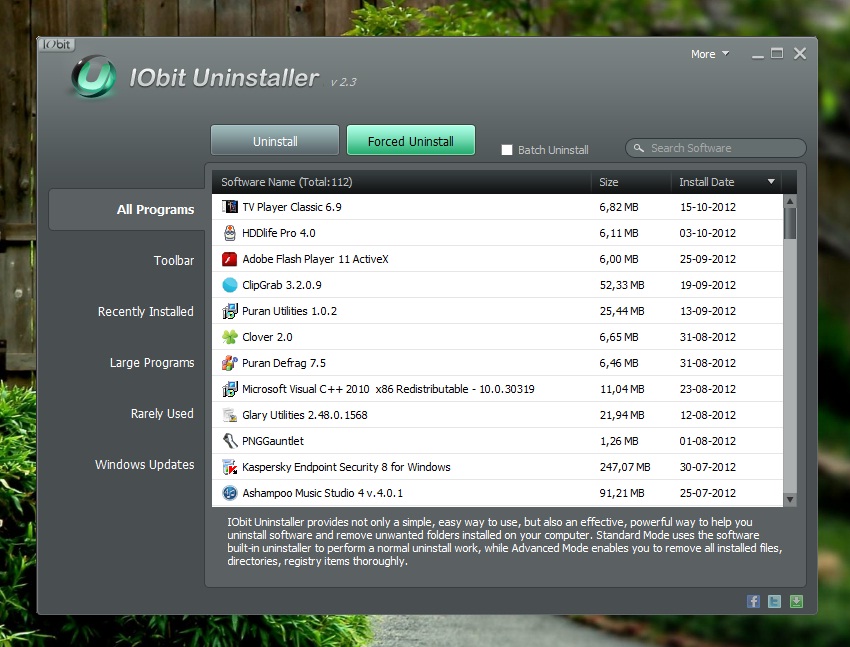The image size is (850, 647).
Task: Click the 03-10-2012 install date
Action: (x=708, y=233)
